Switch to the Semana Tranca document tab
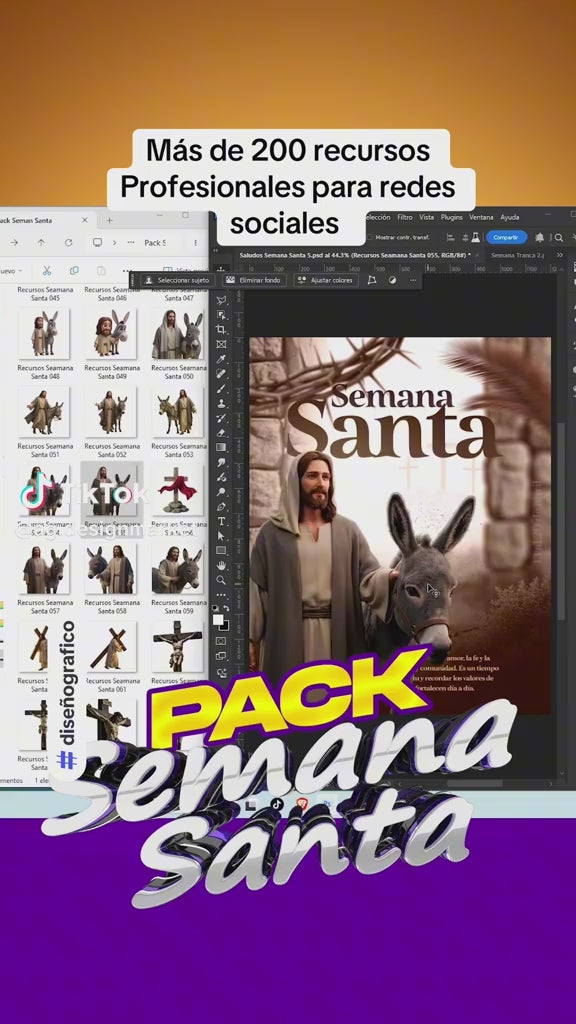576x1024 pixels. pyautogui.click(x=517, y=255)
